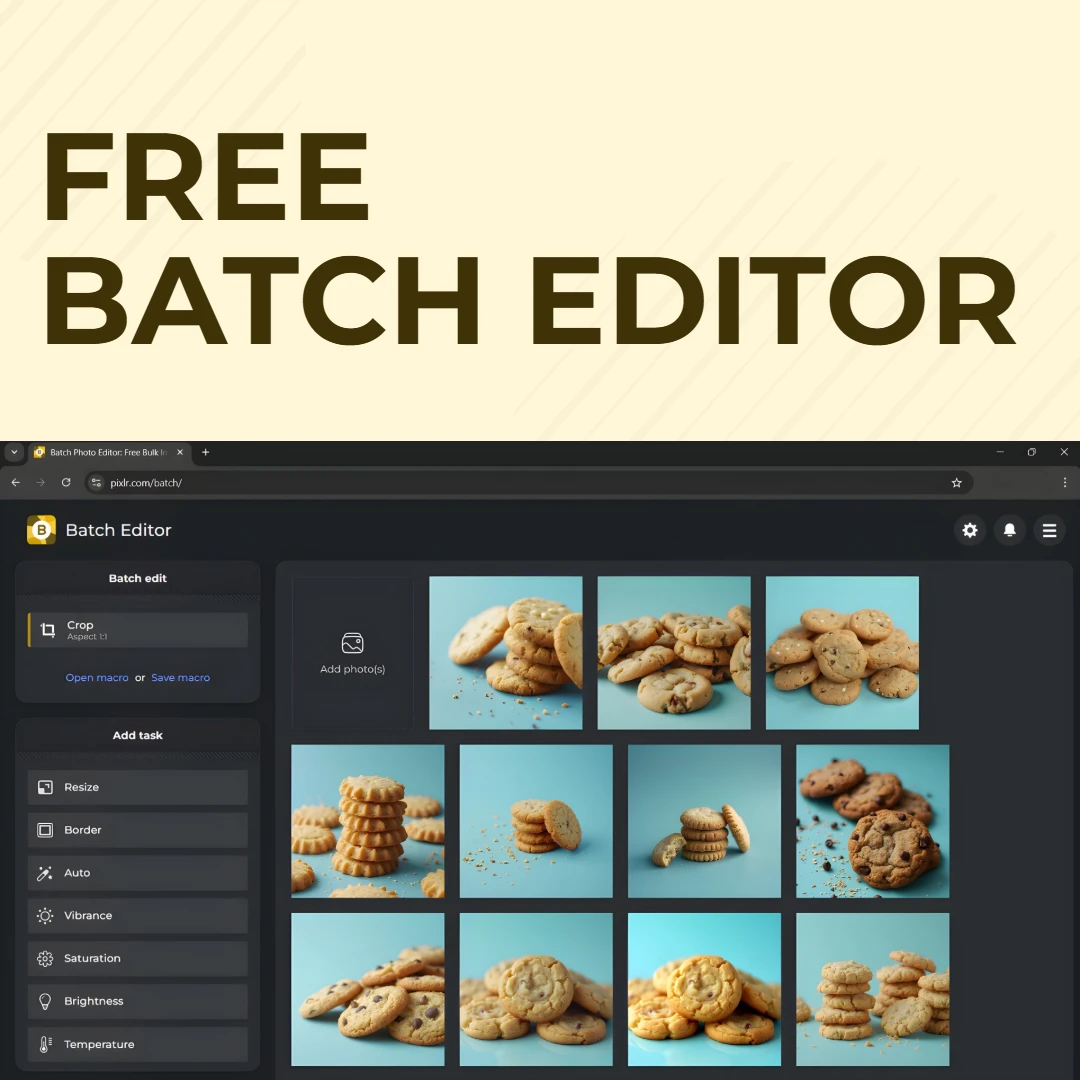Image resolution: width=1080 pixels, height=1080 pixels.
Task: Click the Resize task icon
Action: (x=45, y=787)
